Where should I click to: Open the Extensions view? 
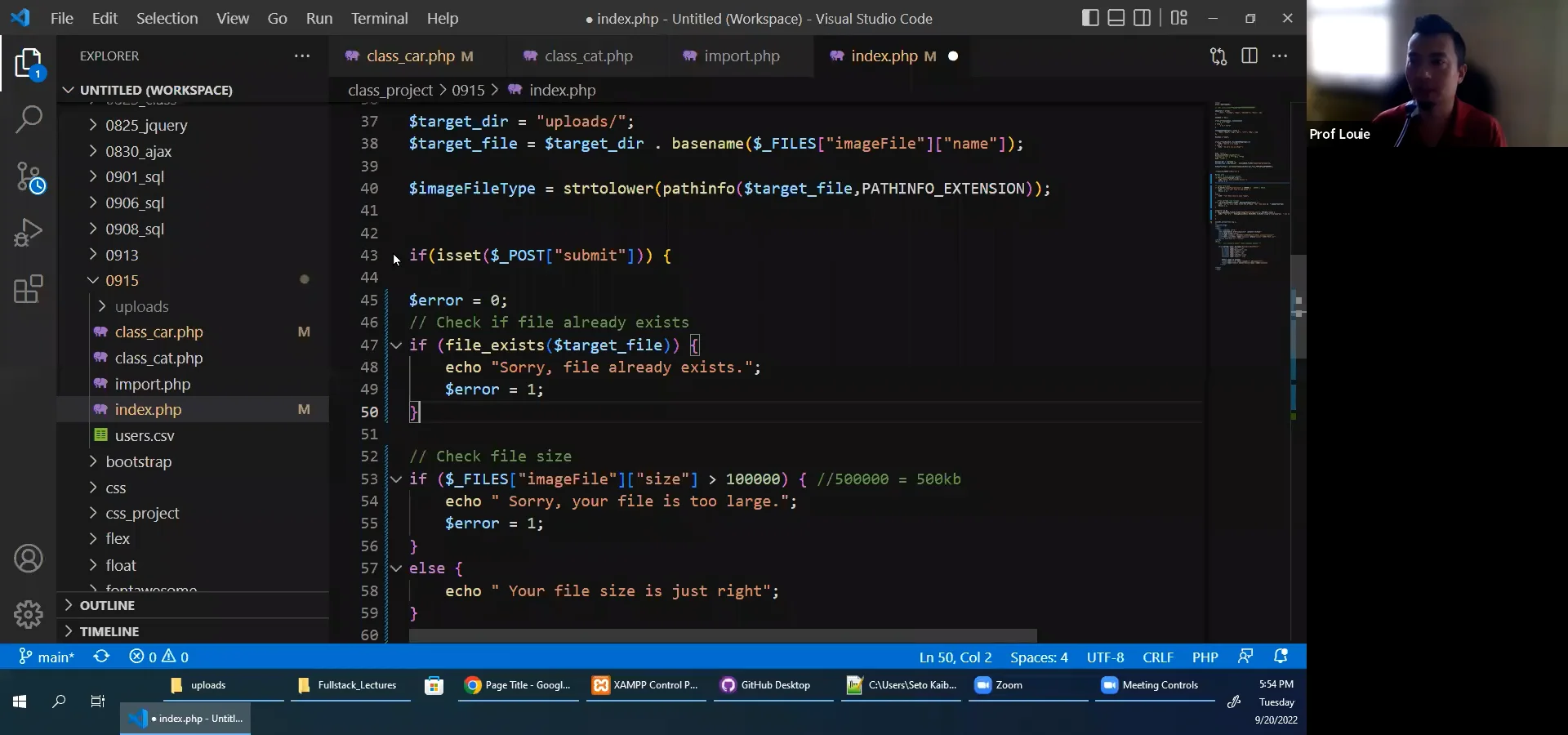pos(29,289)
